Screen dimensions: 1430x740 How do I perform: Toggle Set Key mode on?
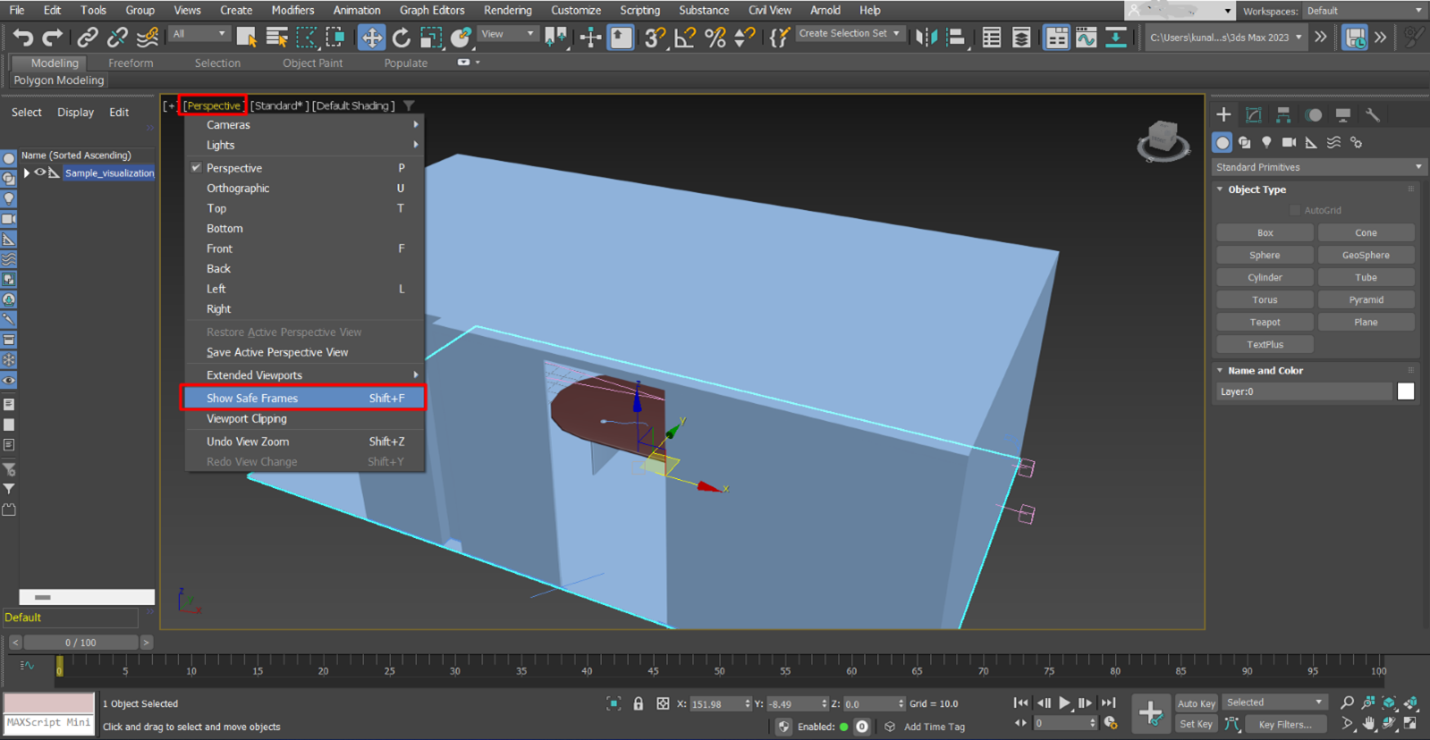click(x=1196, y=723)
